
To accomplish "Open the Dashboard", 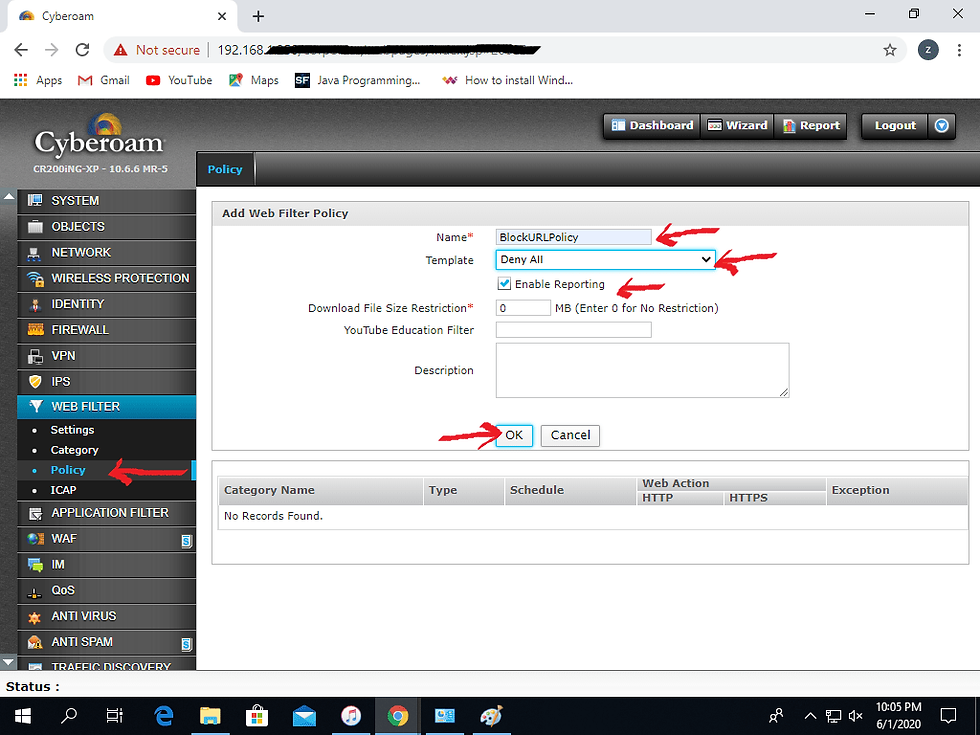I will [652, 126].
